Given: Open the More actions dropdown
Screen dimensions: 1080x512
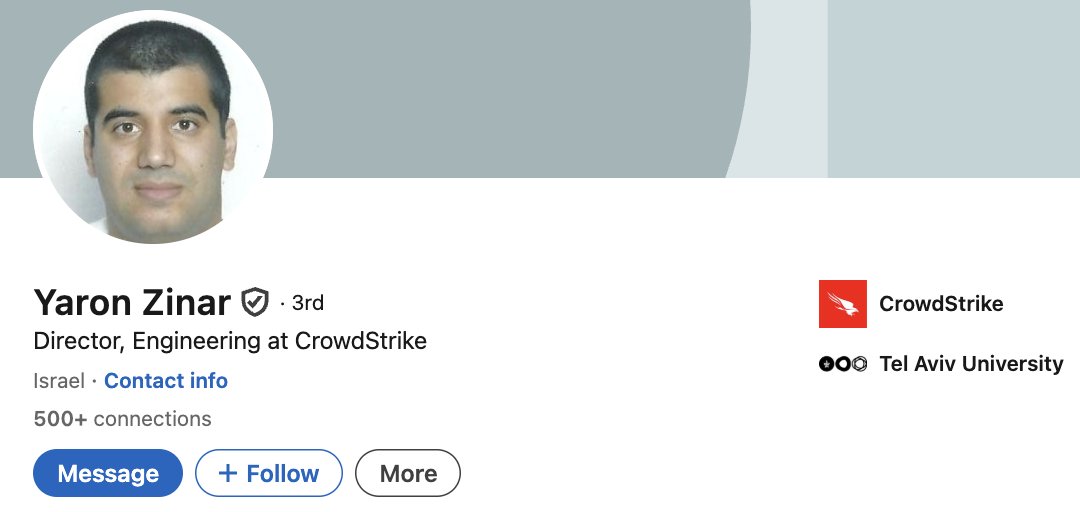Looking at the screenshot, I should (408, 473).
